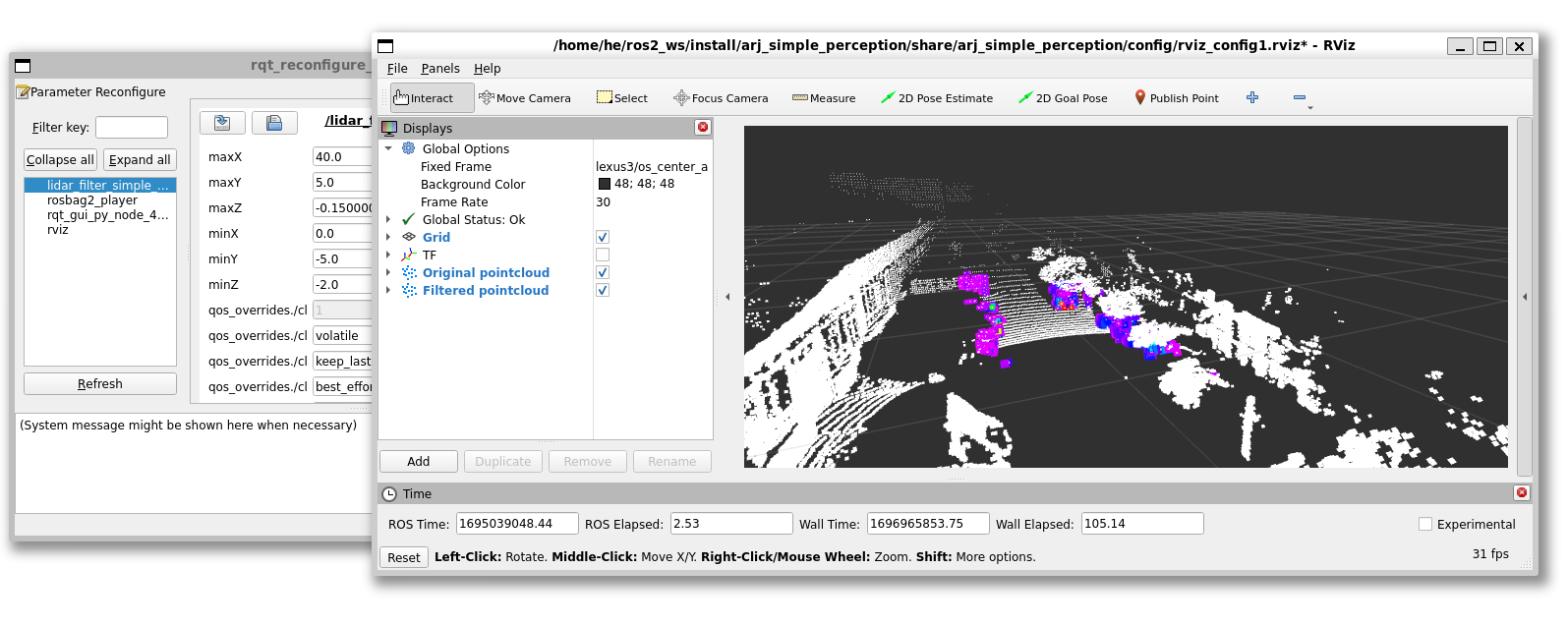Expand the Original pointcloud tree item
The width and height of the screenshot is (1568, 626).
pyautogui.click(x=388, y=273)
